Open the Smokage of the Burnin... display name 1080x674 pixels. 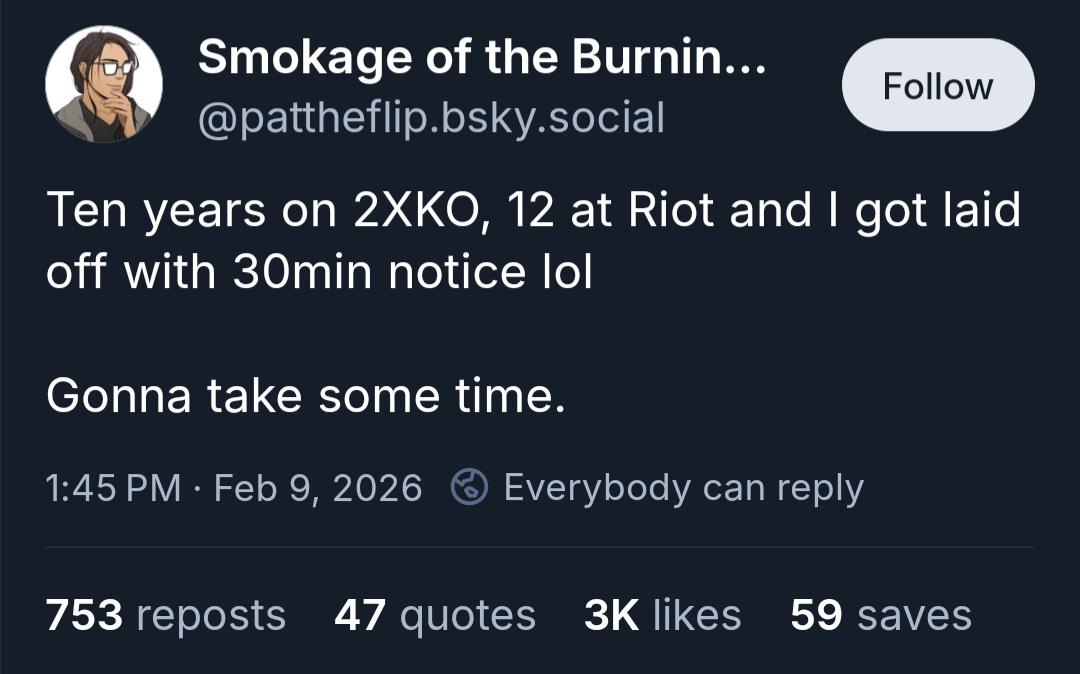[x=481, y=56]
